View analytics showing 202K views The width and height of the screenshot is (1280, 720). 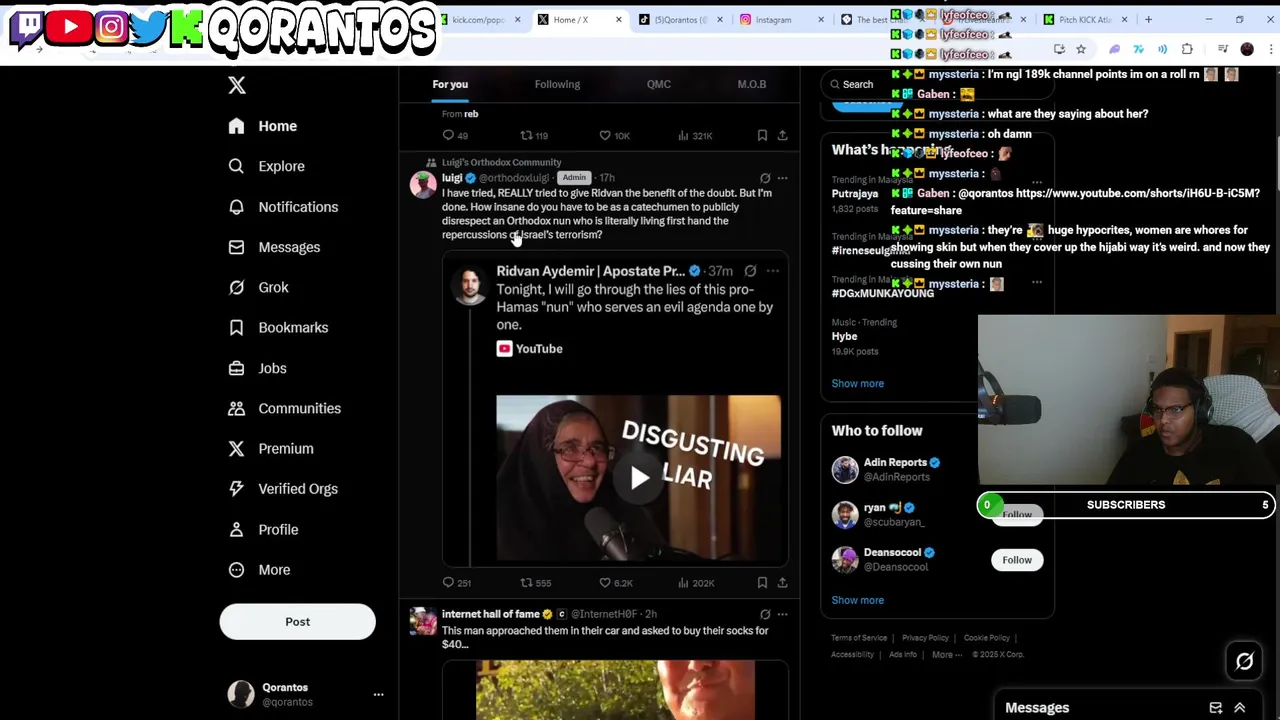[696, 583]
